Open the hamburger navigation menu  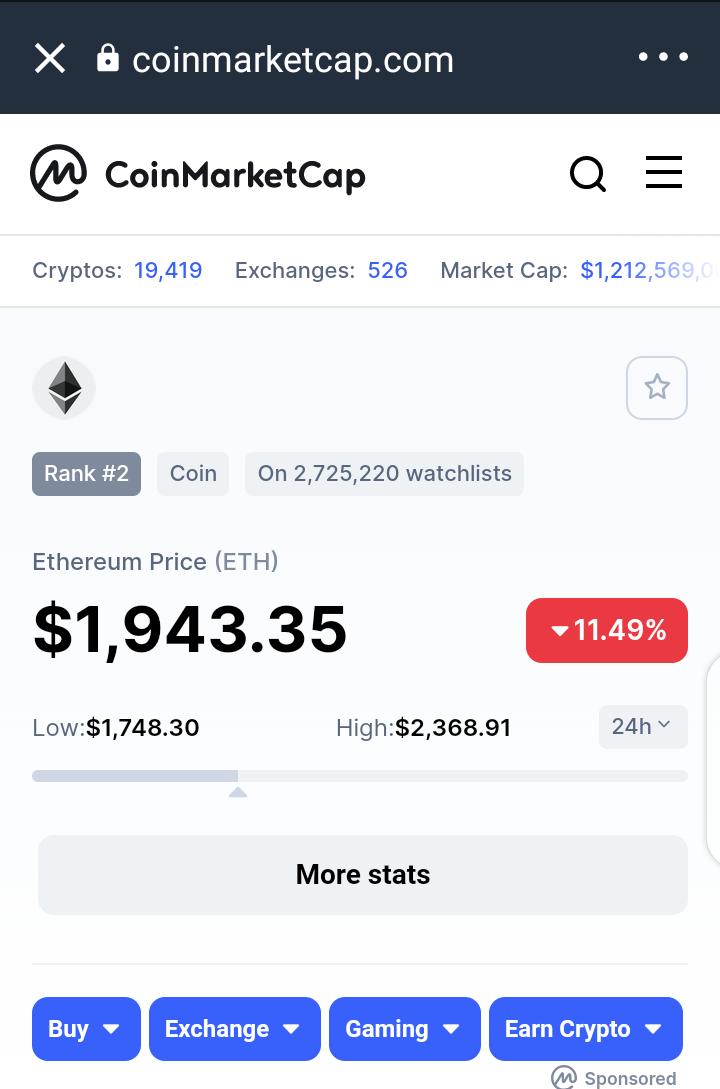point(664,172)
